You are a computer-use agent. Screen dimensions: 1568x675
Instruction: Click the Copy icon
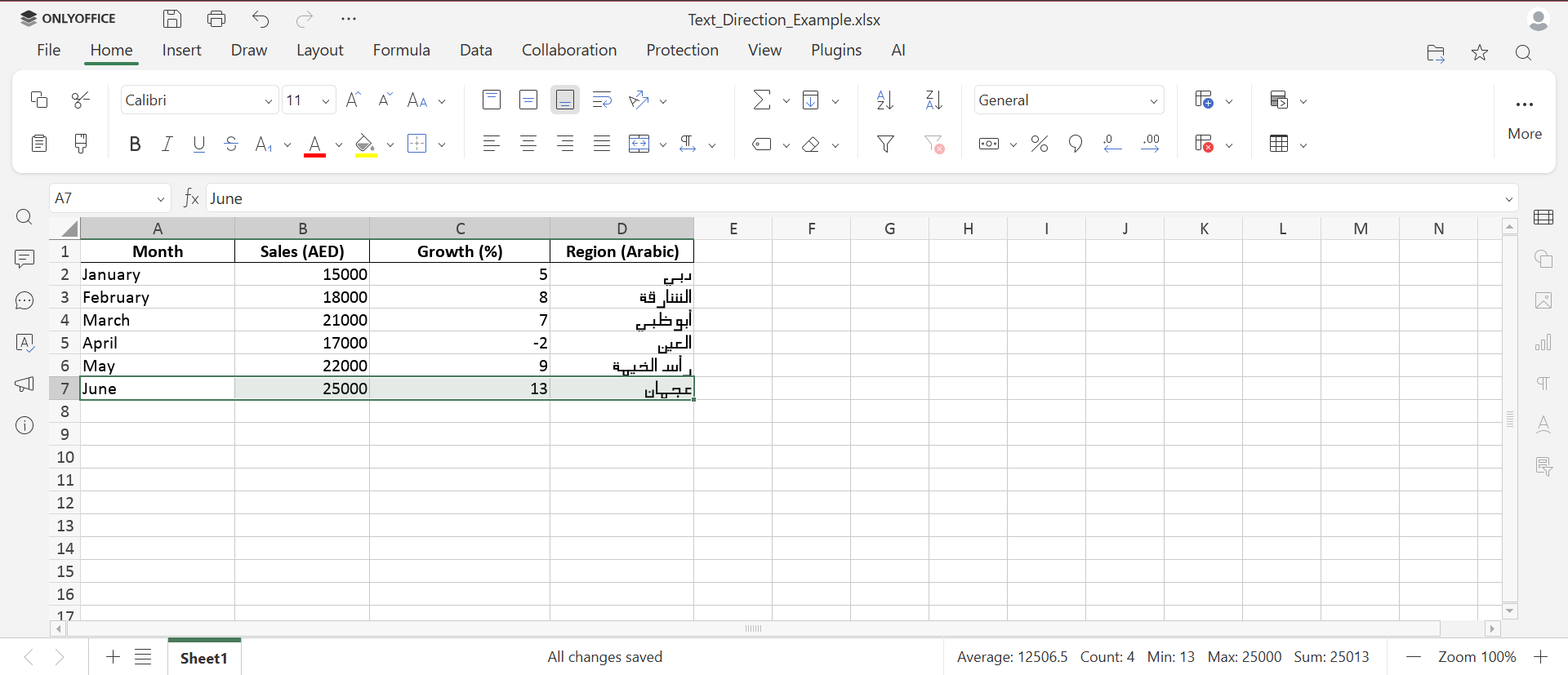point(38,100)
